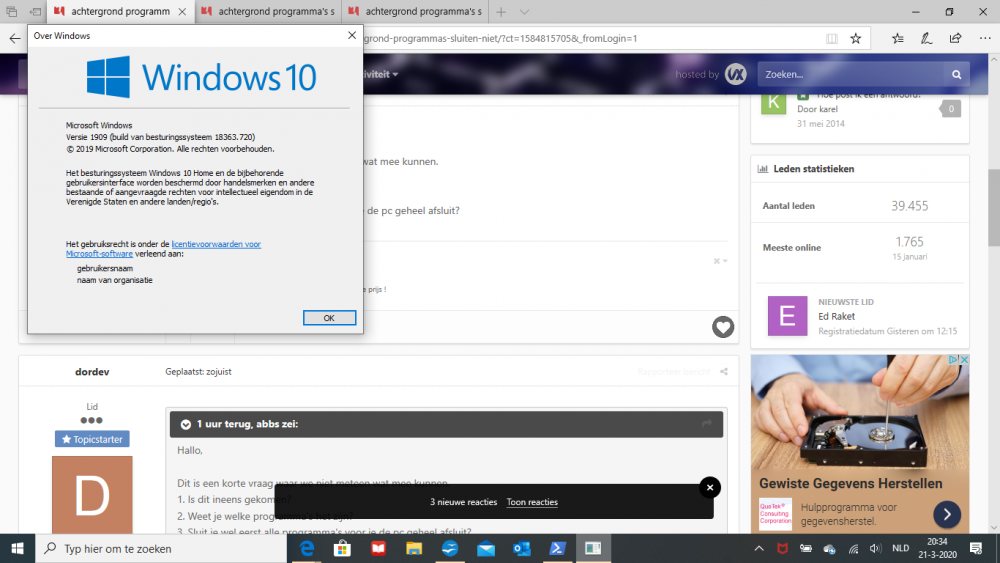This screenshot has height=563, width=1000.
Task: Switch to the third achtergrond programma's tab
Action: point(416,11)
